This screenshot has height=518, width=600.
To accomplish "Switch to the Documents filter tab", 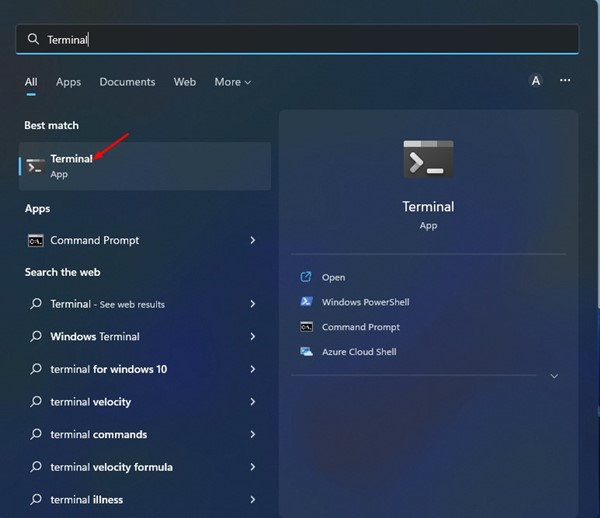I will 127,82.
